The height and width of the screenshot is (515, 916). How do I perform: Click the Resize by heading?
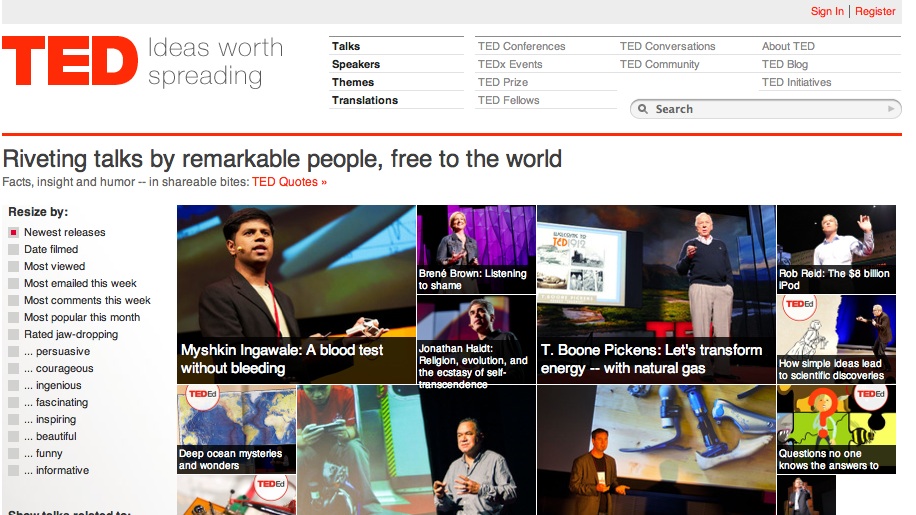tap(38, 212)
